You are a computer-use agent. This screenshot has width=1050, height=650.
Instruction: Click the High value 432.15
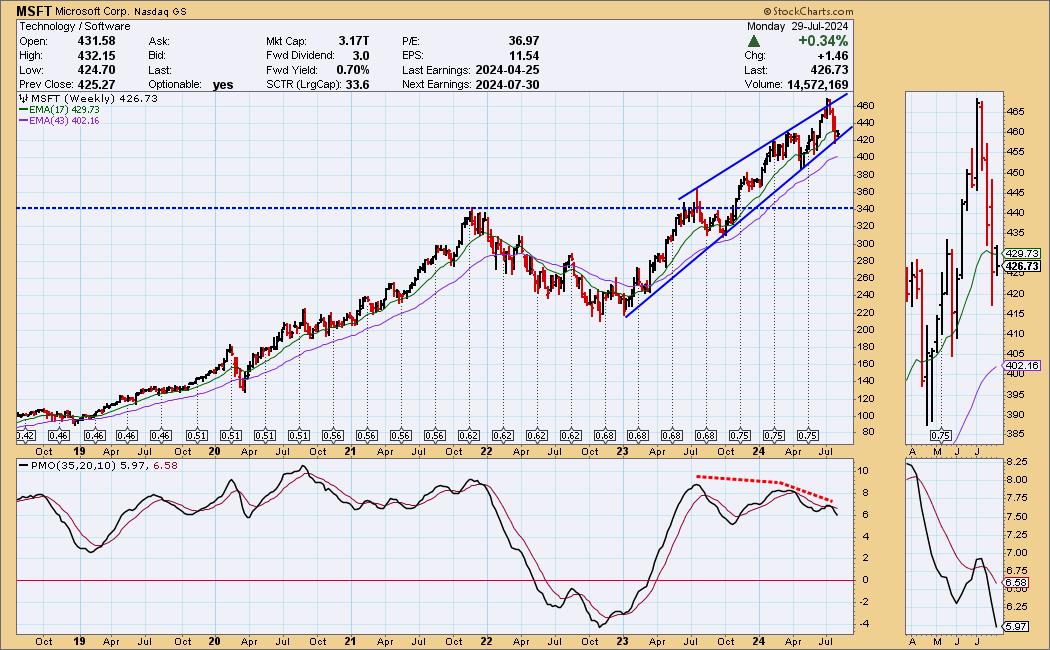click(96, 56)
